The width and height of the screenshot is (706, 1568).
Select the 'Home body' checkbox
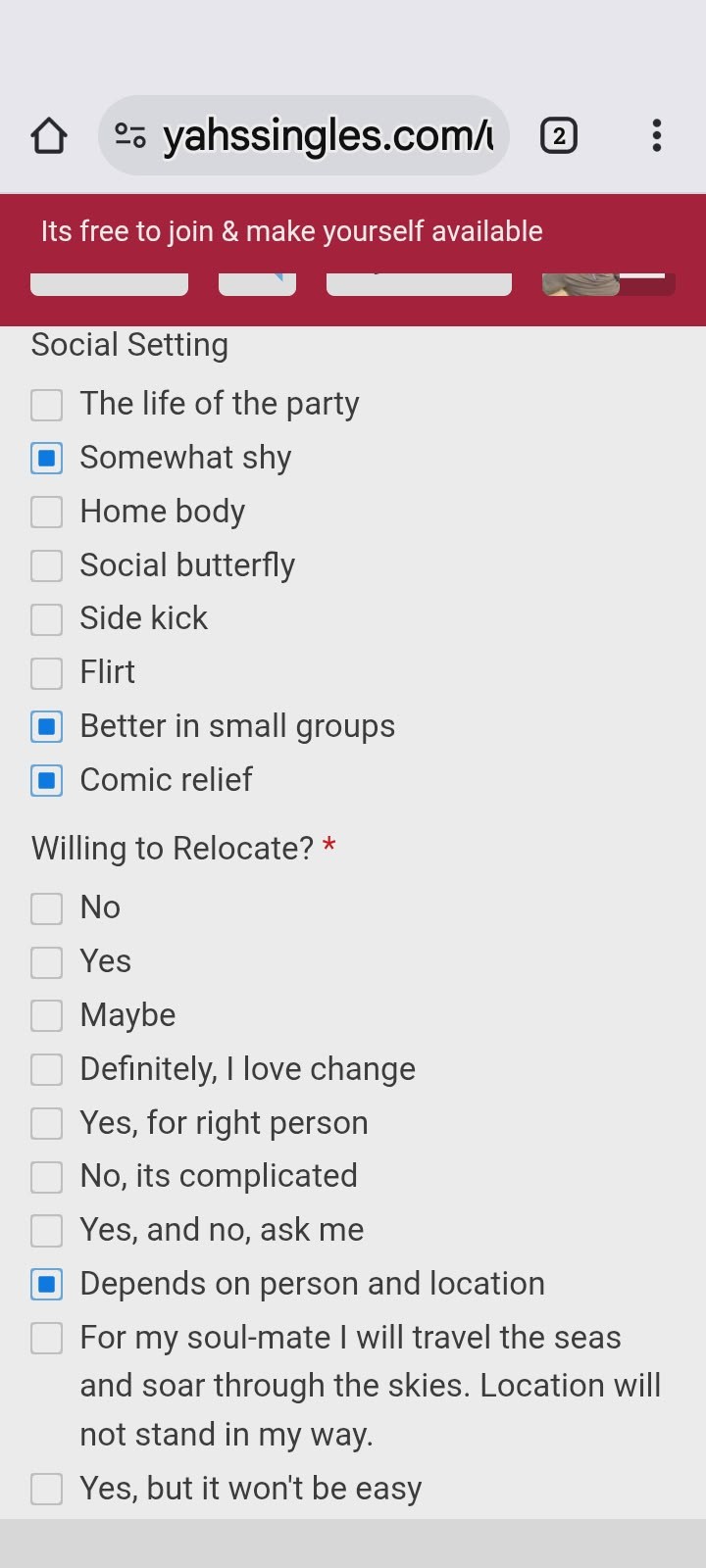click(47, 512)
